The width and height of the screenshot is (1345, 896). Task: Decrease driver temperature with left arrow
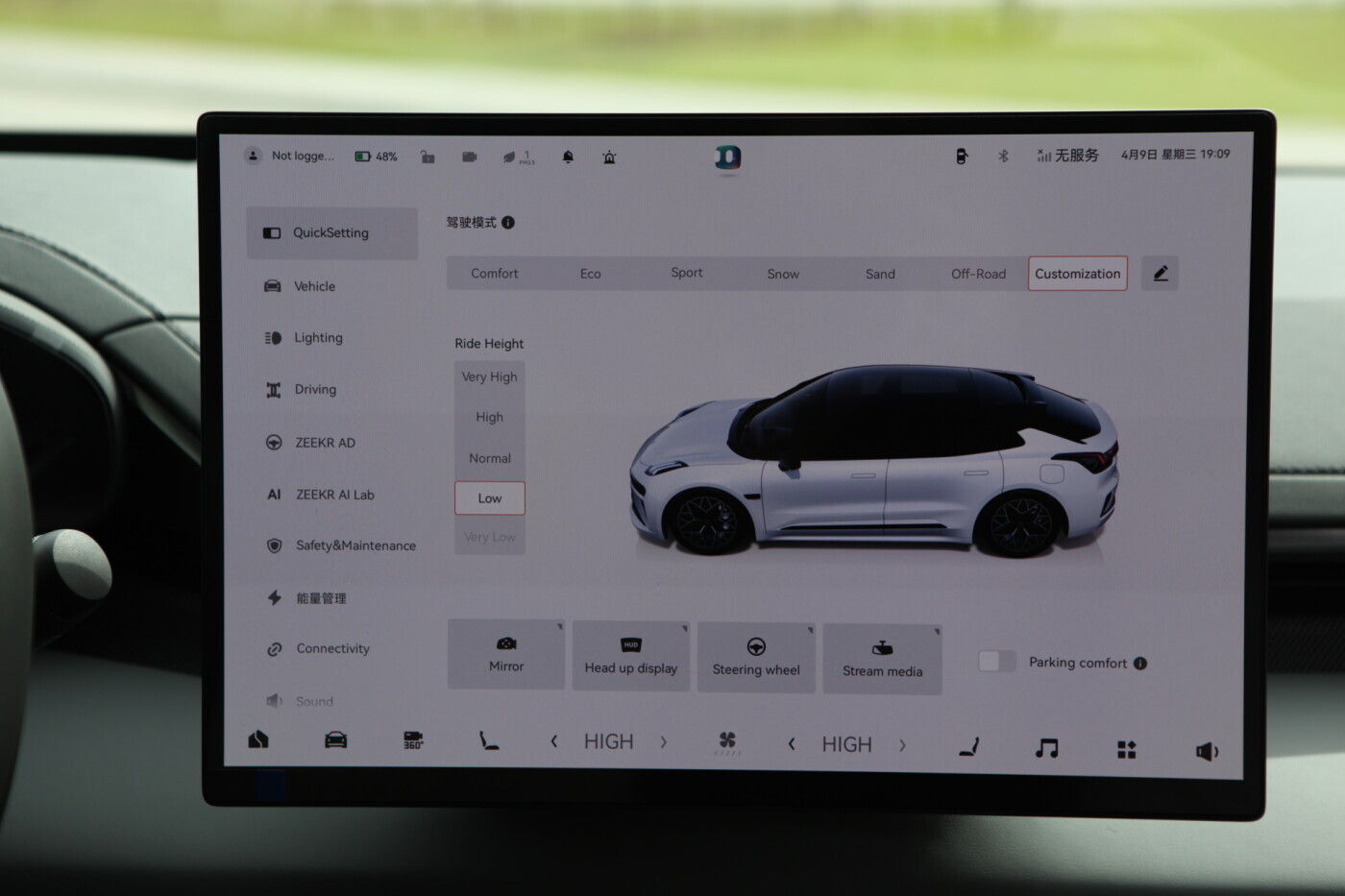click(554, 741)
